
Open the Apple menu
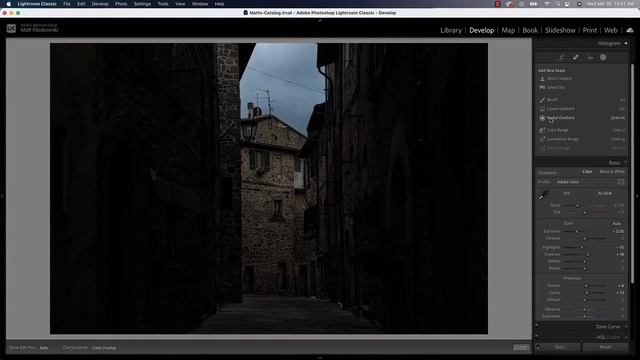8,4
